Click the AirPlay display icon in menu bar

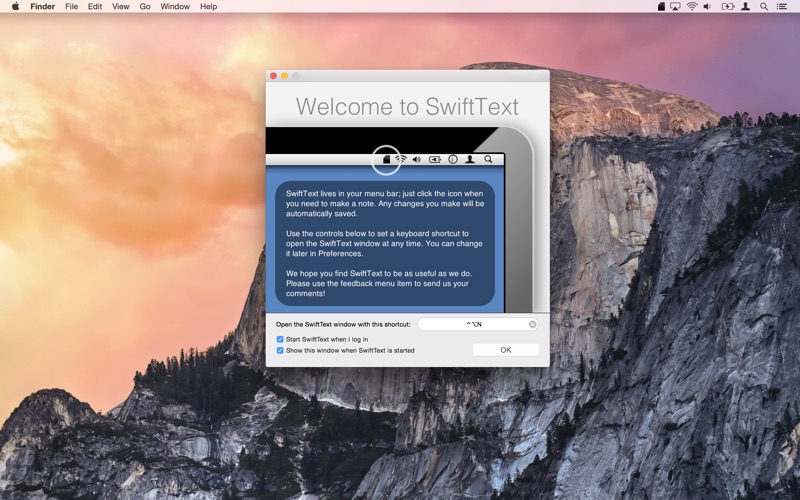675,7
